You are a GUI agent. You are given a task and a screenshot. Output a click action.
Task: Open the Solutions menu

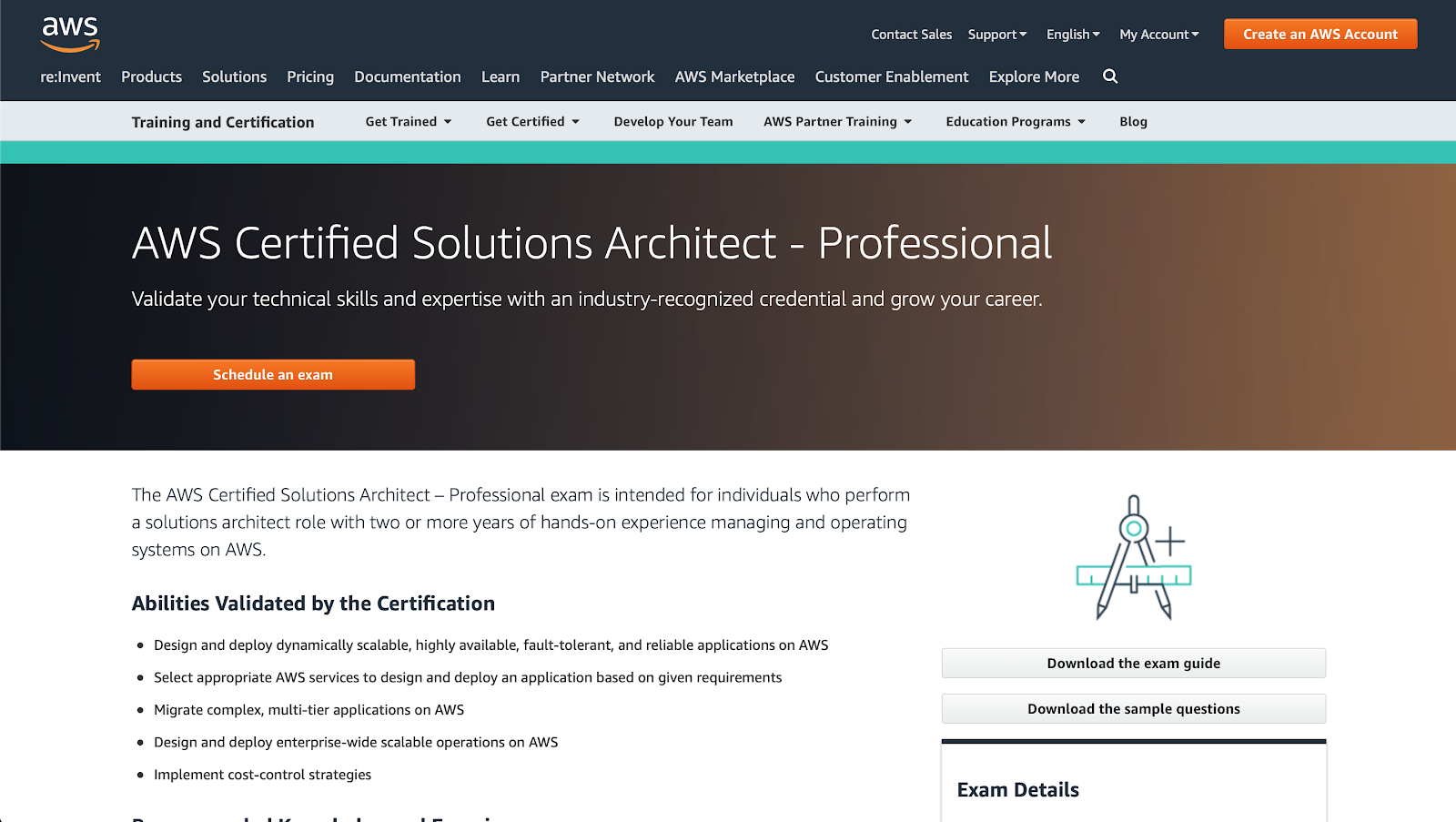pyautogui.click(x=234, y=77)
